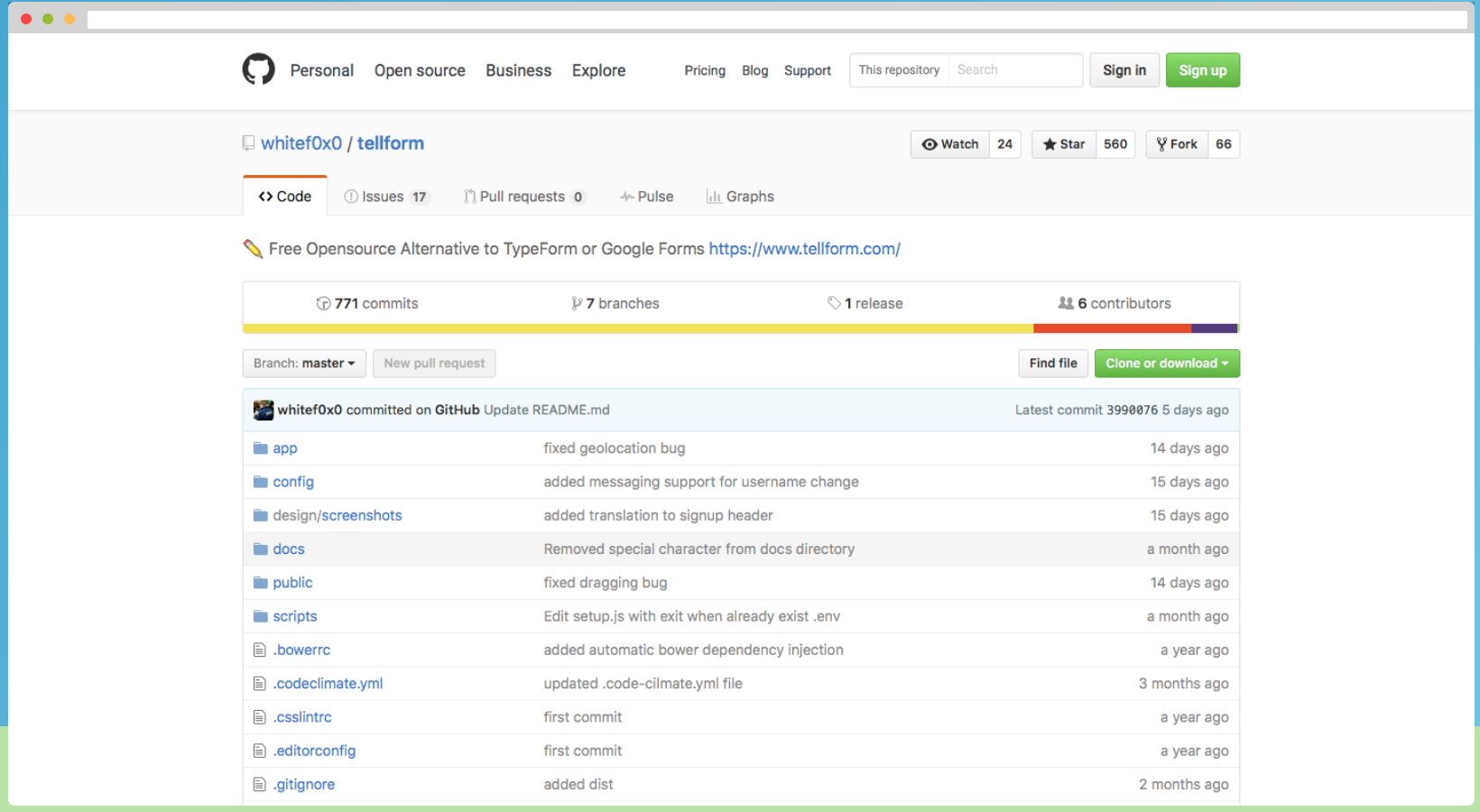The width and height of the screenshot is (1480, 812).
Task: Click the commits history icon near 771 commits
Action: point(324,303)
